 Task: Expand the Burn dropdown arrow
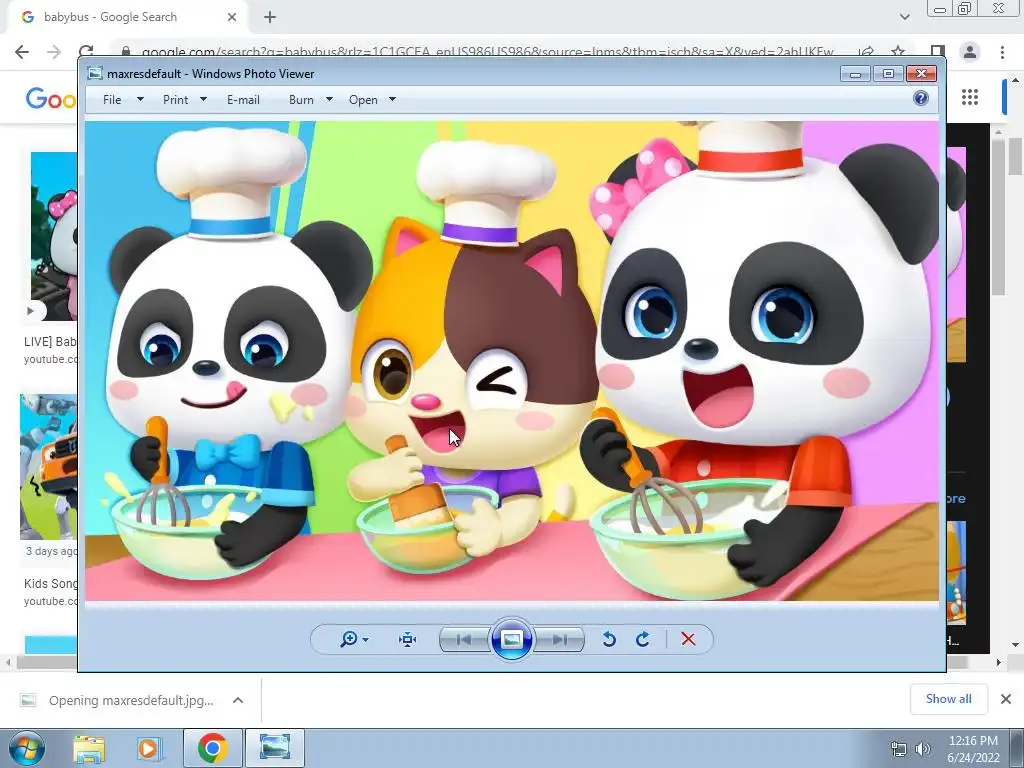tap(329, 99)
